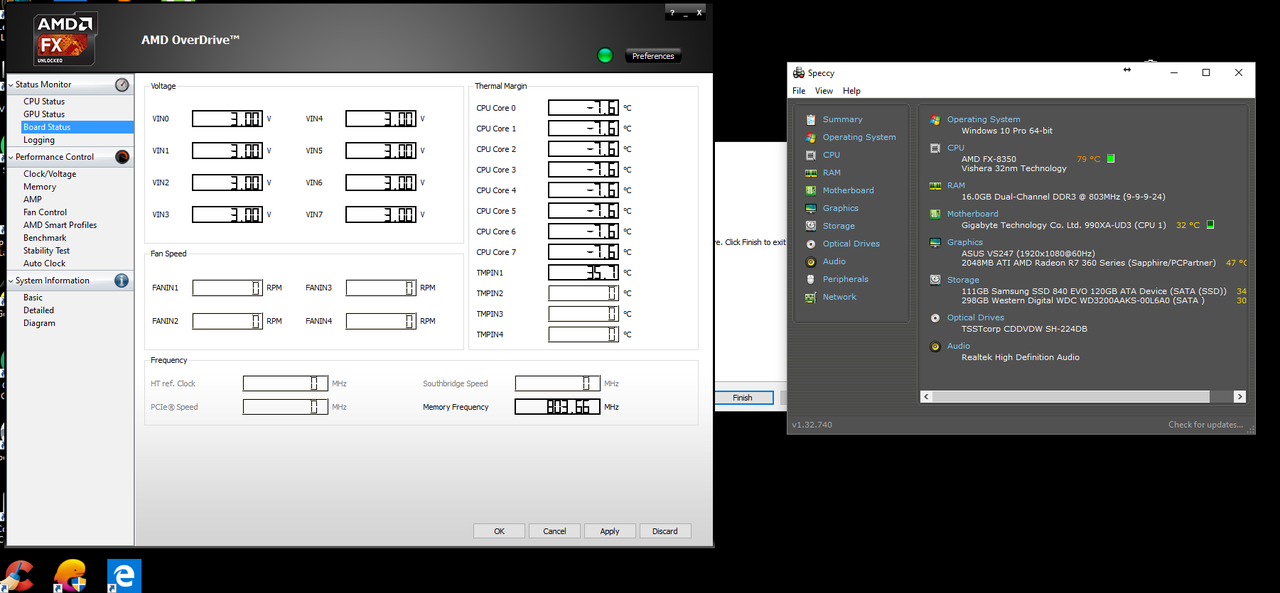Image resolution: width=1280 pixels, height=593 pixels.
Task: Click the Preferences button in AMD OverDrive
Action: [653, 56]
